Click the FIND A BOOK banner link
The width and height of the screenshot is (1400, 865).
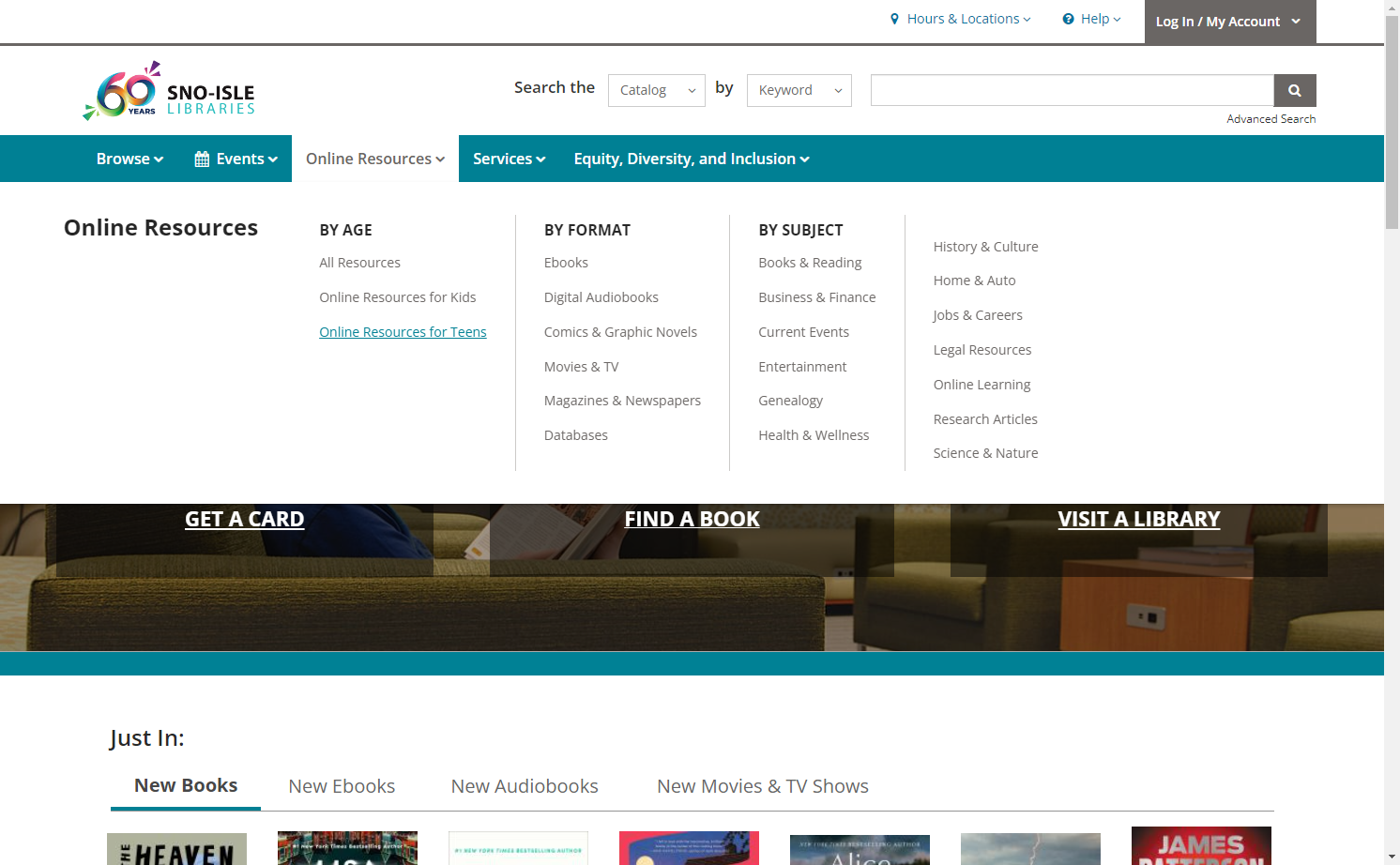692,519
